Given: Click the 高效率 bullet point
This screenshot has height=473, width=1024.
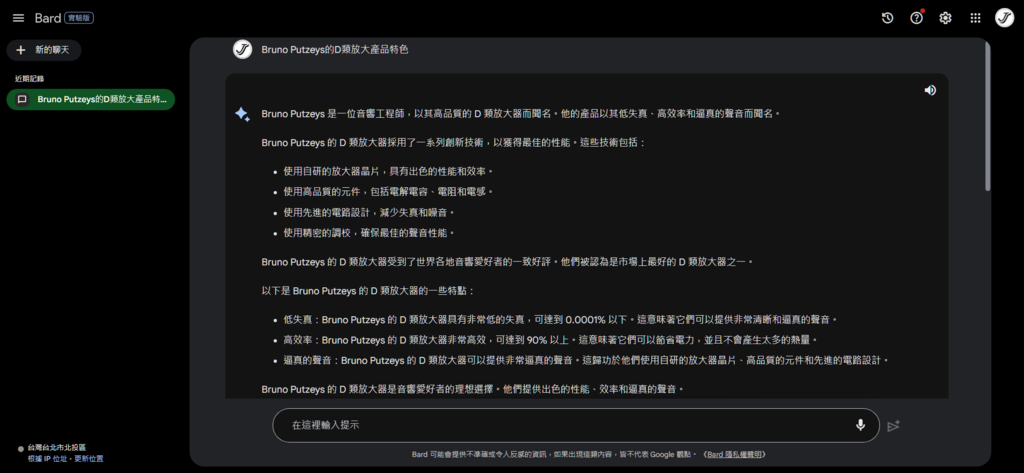Looking at the screenshot, I should (x=551, y=340).
